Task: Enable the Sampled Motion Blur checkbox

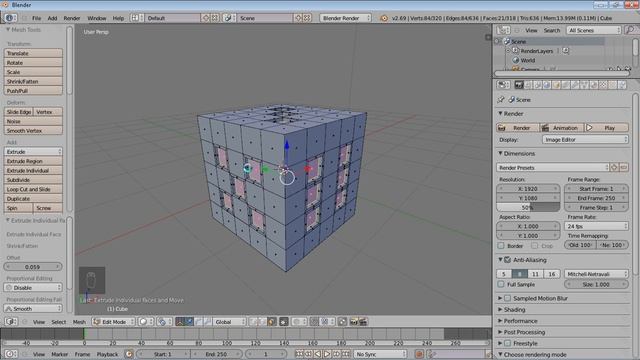Action: coord(507,298)
